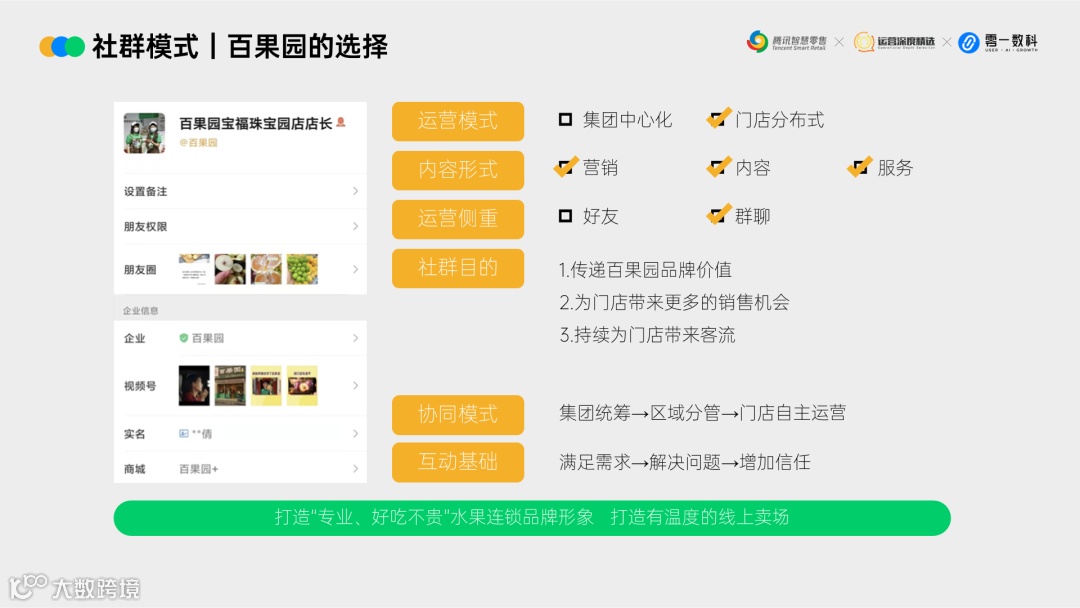
Task: Click the 百果园宝福珠宝园店店长 name
Action: point(256,123)
